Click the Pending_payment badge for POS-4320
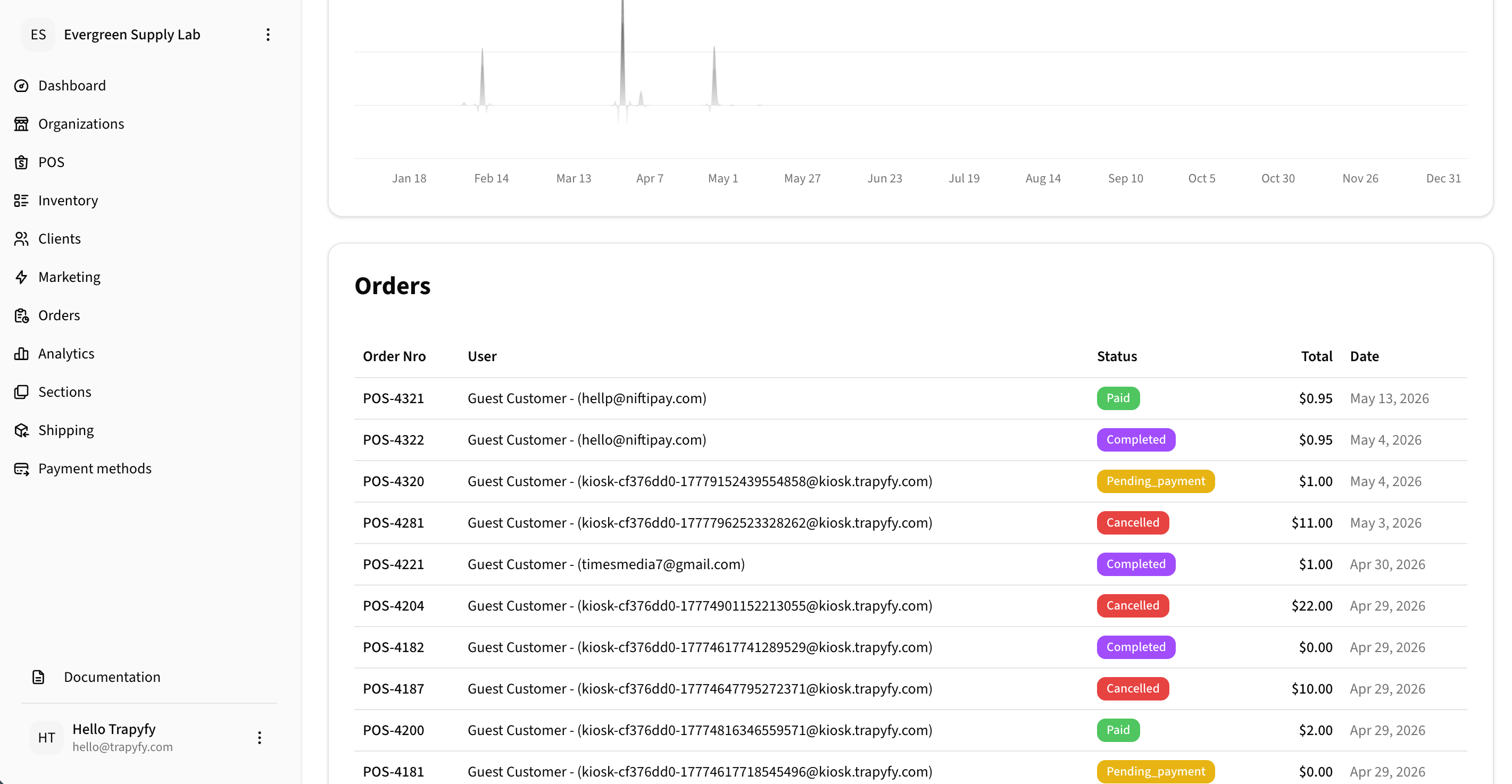This screenshot has width=1512, height=784. [1156, 481]
